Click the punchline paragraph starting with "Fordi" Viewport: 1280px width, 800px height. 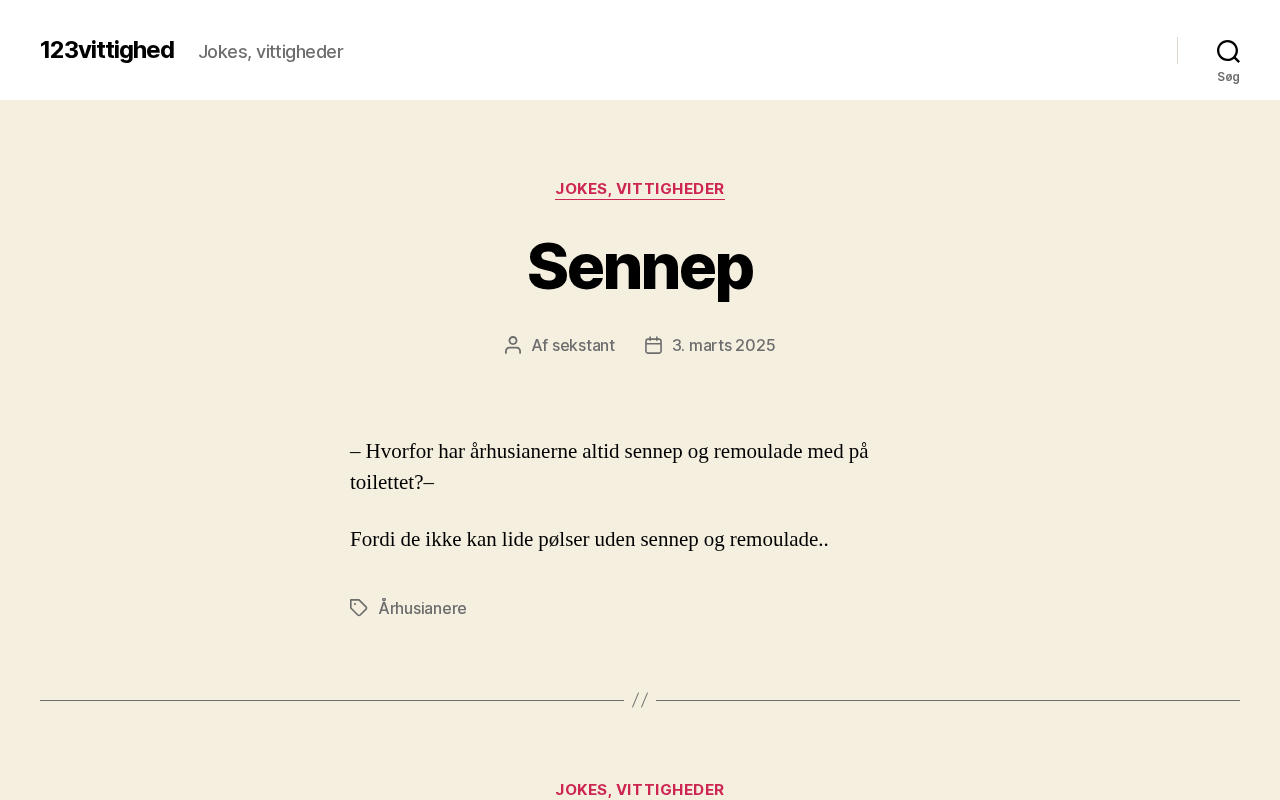pyautogui.click(x=589, y=540)
